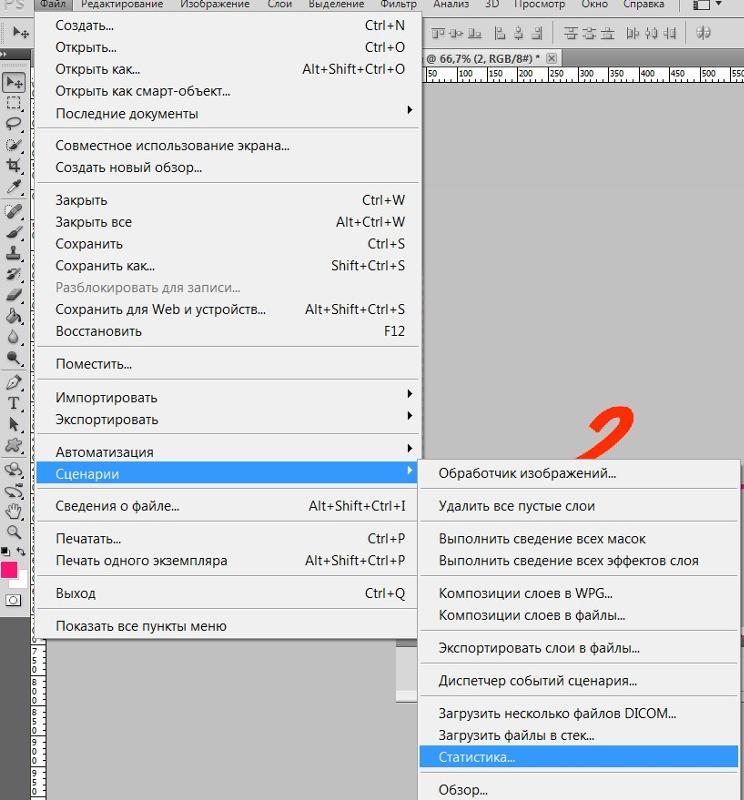Select Статистика... in scripts submenu
The width and height of the screenshot is (744, 800).
579,757
